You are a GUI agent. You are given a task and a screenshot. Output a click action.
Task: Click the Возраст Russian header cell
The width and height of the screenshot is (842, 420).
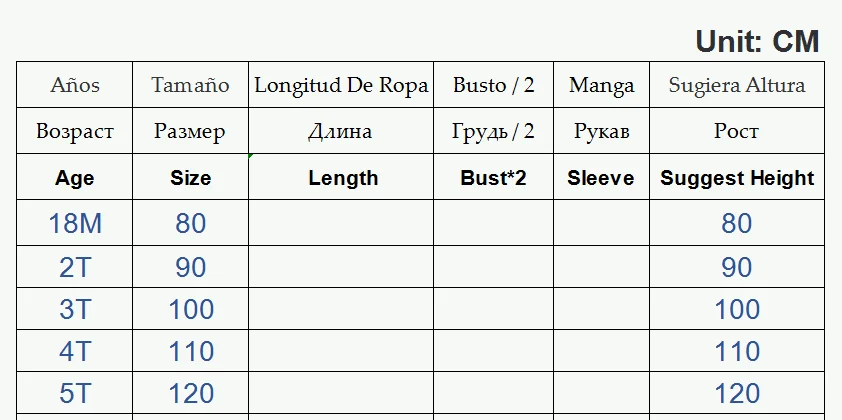[x=75, y=131]
